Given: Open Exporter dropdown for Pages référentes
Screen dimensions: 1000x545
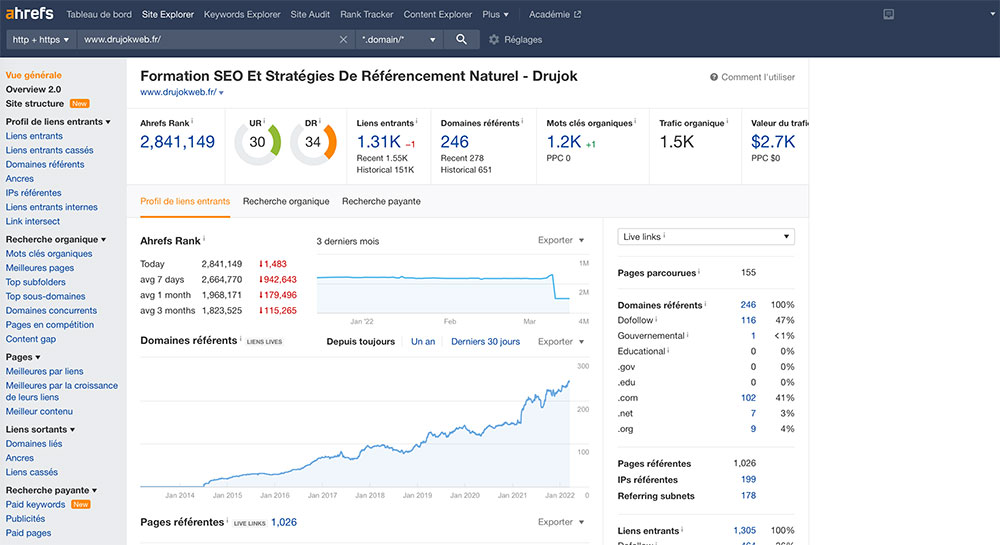Looking at the screenshot, I should click(x=561, y=522).
